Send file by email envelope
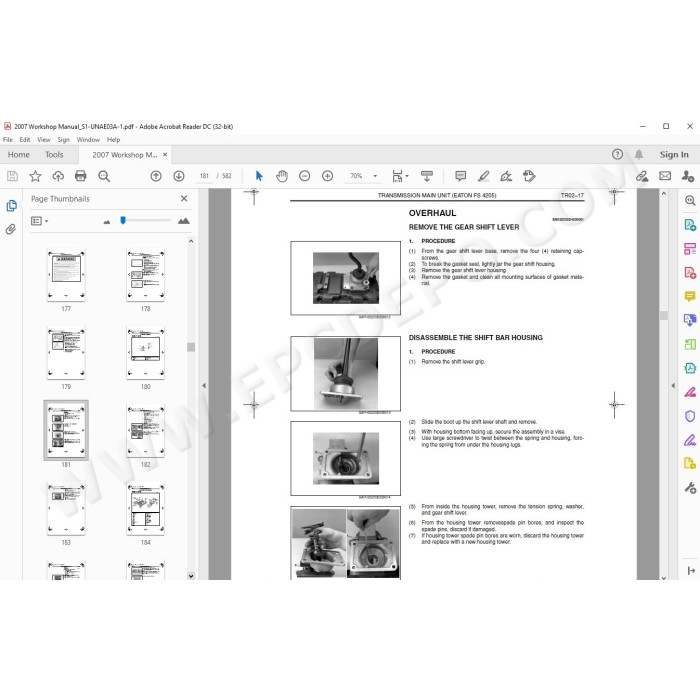 coord(665,176)
